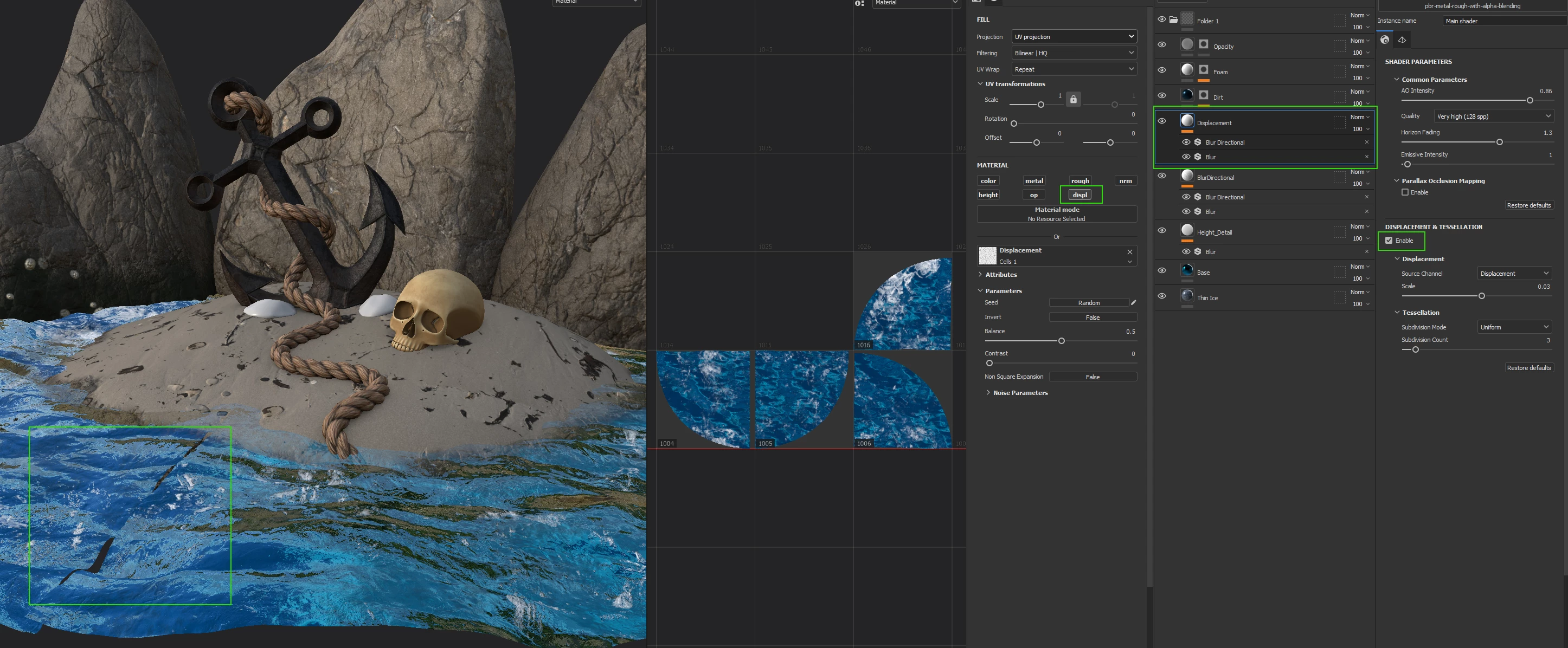1568x648 pixels.
Task: Toggle the rough material channel
Action: coord(1080,181)
